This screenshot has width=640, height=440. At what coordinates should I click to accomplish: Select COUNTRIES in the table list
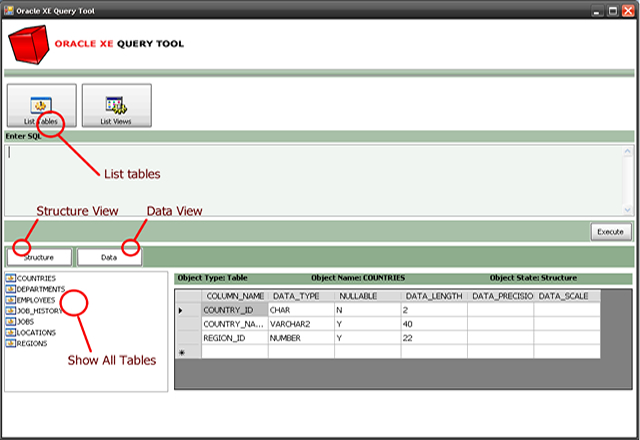36,278
